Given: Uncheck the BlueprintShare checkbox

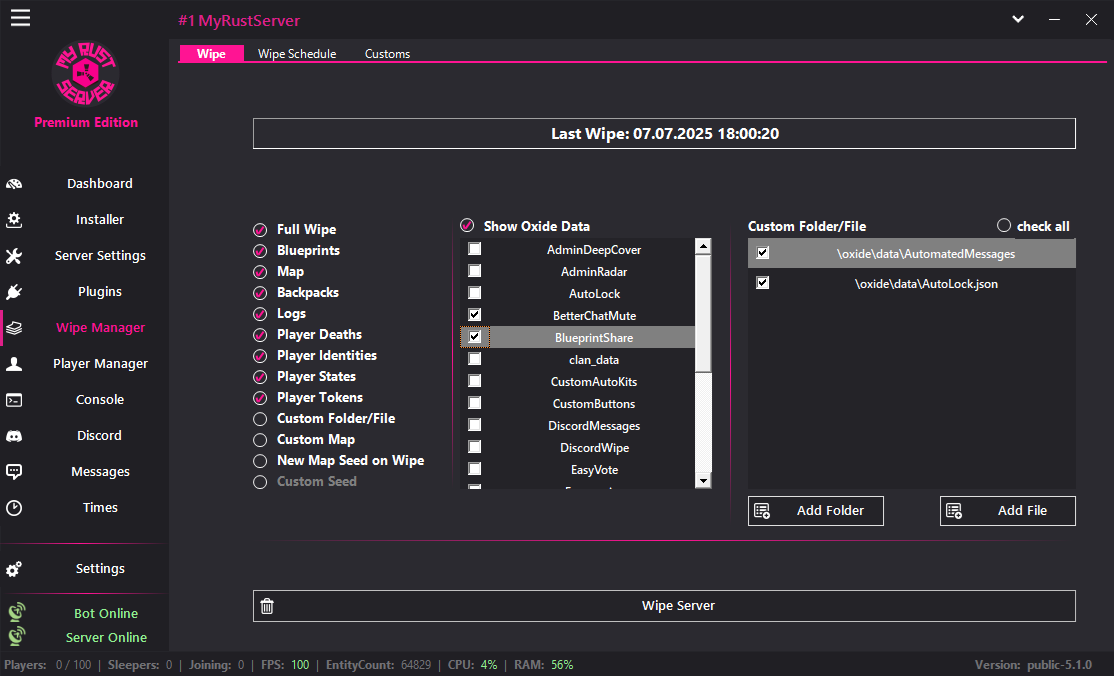Looking at the screenshot, I should point(474,336).
